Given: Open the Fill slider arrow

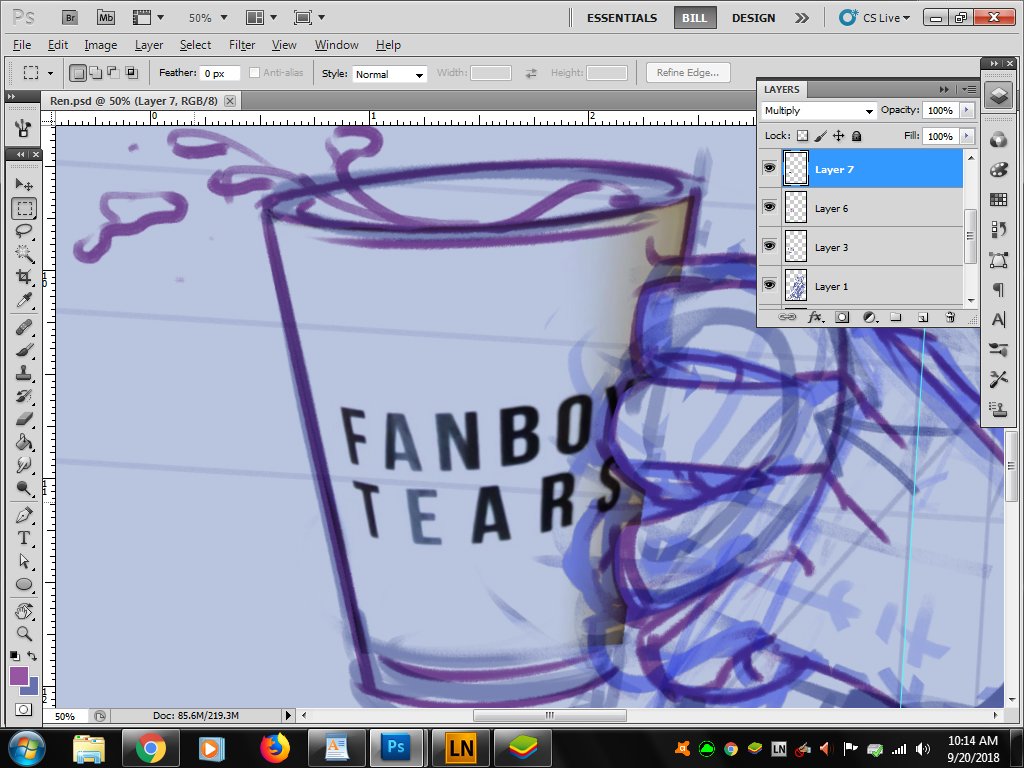Looking at the screenshot, I should click(x=967, y=136).
